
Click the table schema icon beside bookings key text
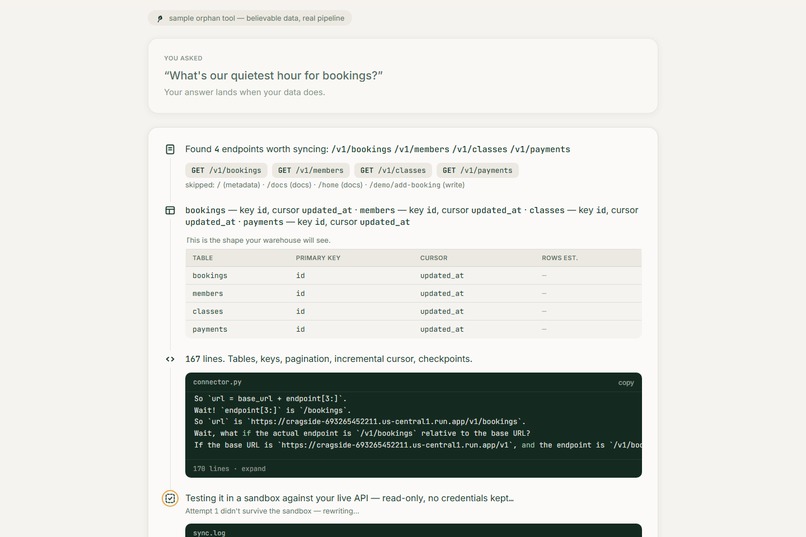click(x=170, y=210)
